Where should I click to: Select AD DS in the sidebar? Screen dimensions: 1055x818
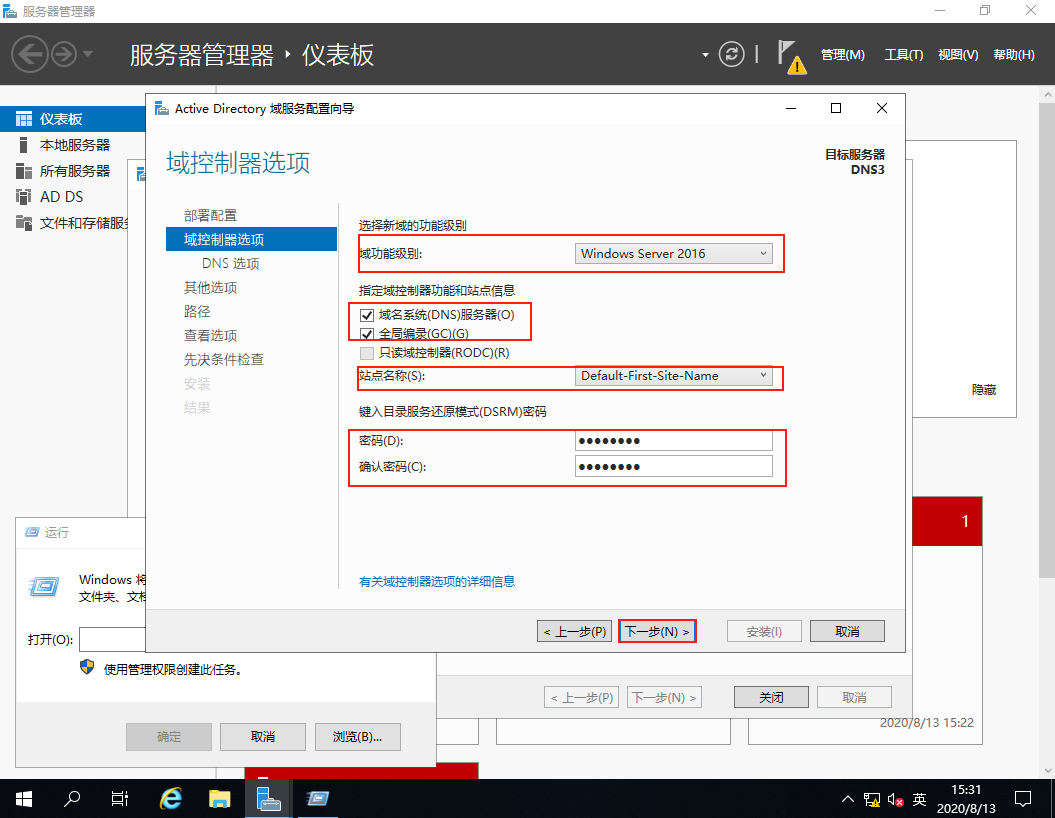click(61, 196)
